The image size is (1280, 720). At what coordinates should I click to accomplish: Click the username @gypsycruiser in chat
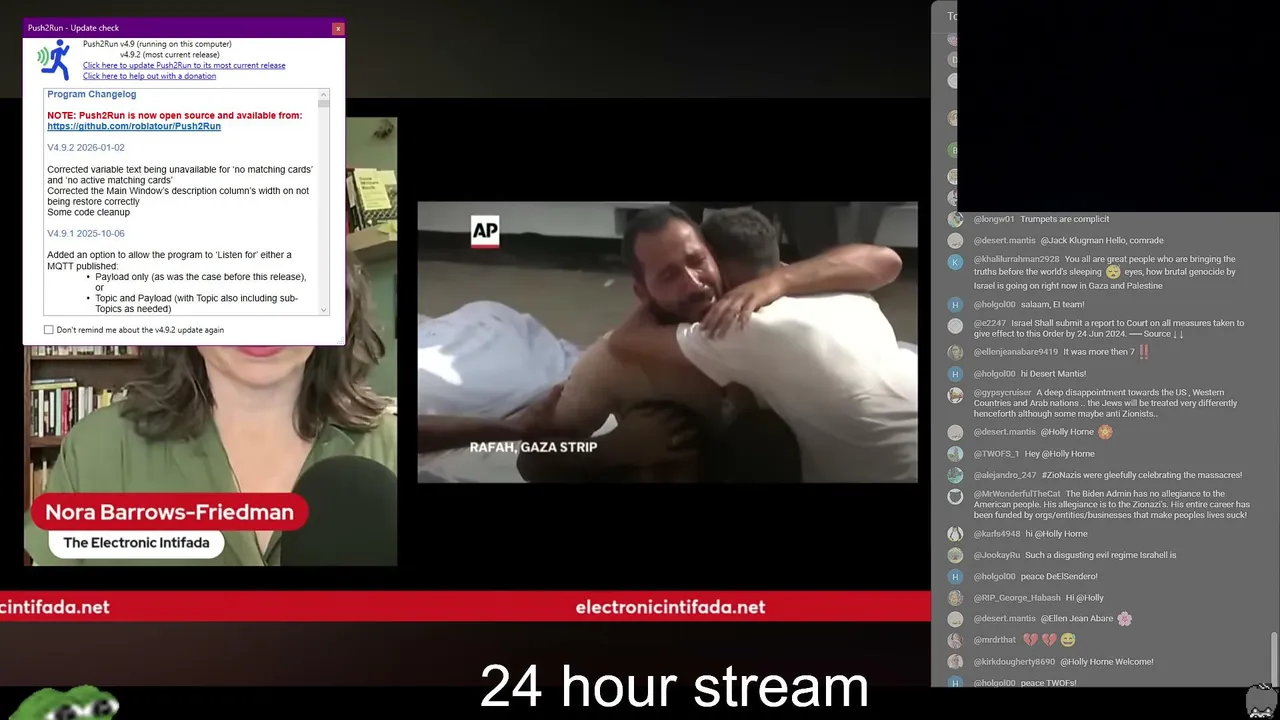tap(1002, 392)
